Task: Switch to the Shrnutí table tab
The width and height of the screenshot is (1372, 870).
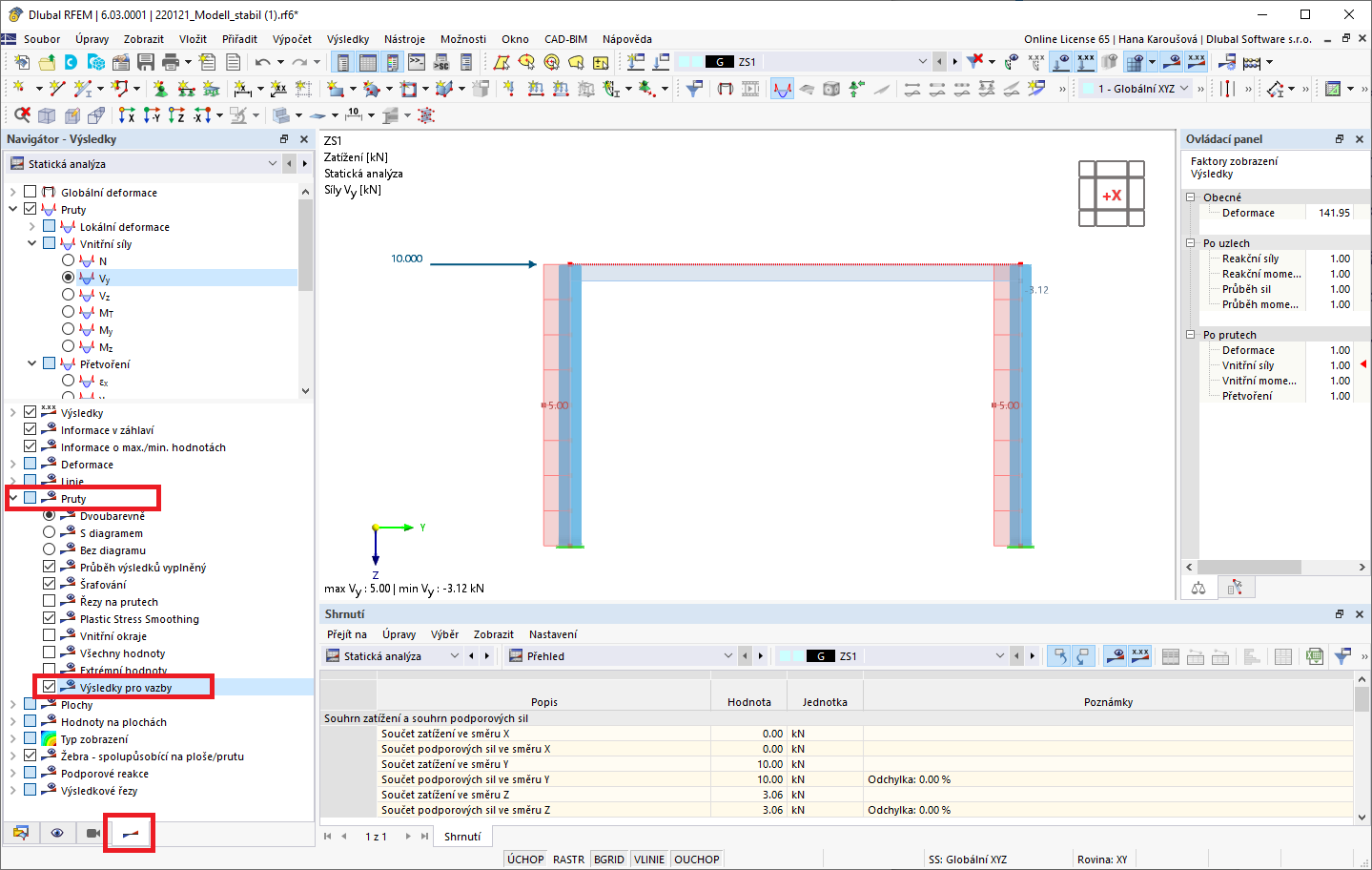Action: point(462,837)
